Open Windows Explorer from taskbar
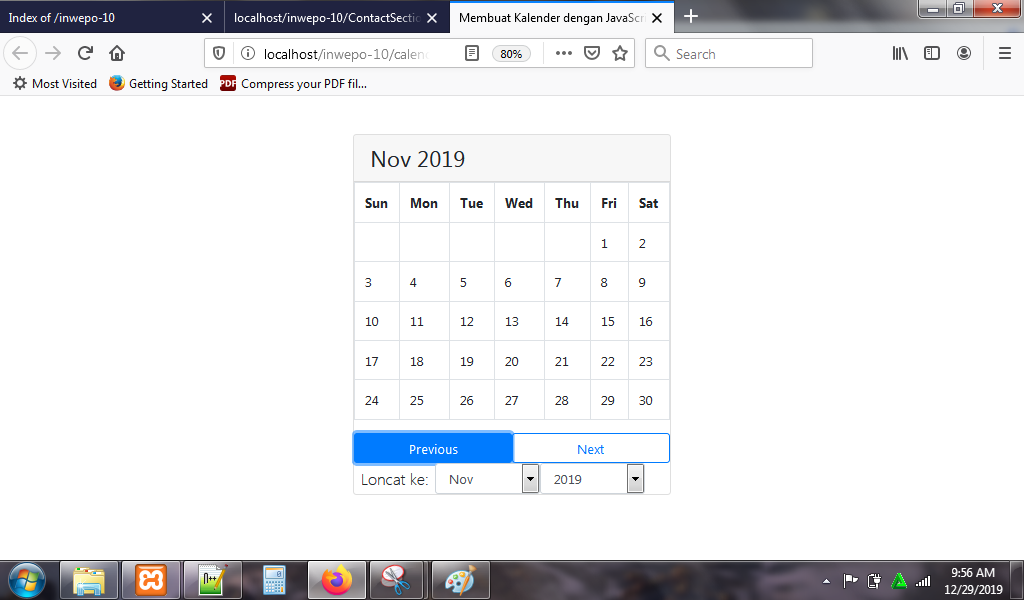The image size is (1024, 600). (89, 580)
